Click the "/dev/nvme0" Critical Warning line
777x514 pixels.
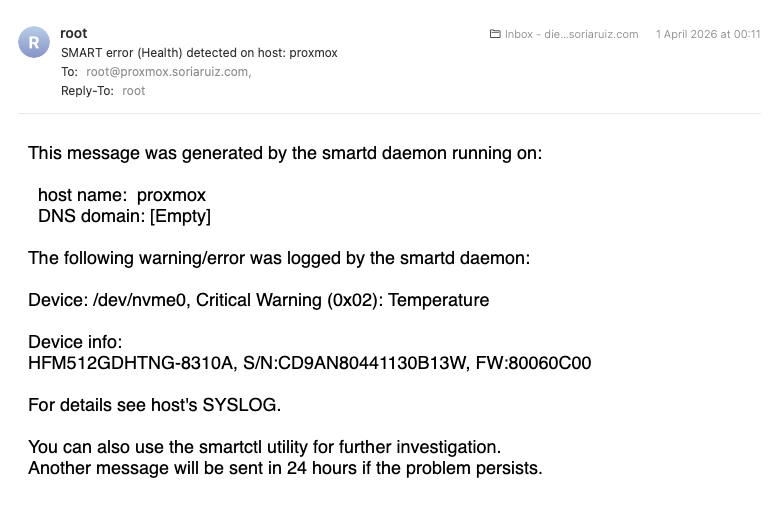[x=258, y=300]
